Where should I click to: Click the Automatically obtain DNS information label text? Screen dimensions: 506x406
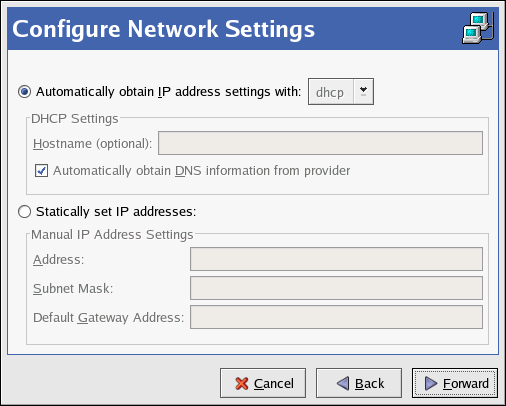[x=202, y=171]
